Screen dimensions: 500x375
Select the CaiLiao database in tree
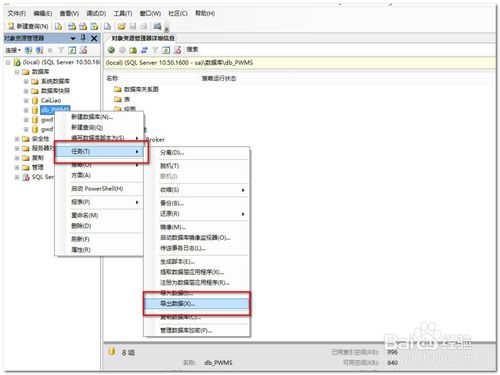(51, 100)
